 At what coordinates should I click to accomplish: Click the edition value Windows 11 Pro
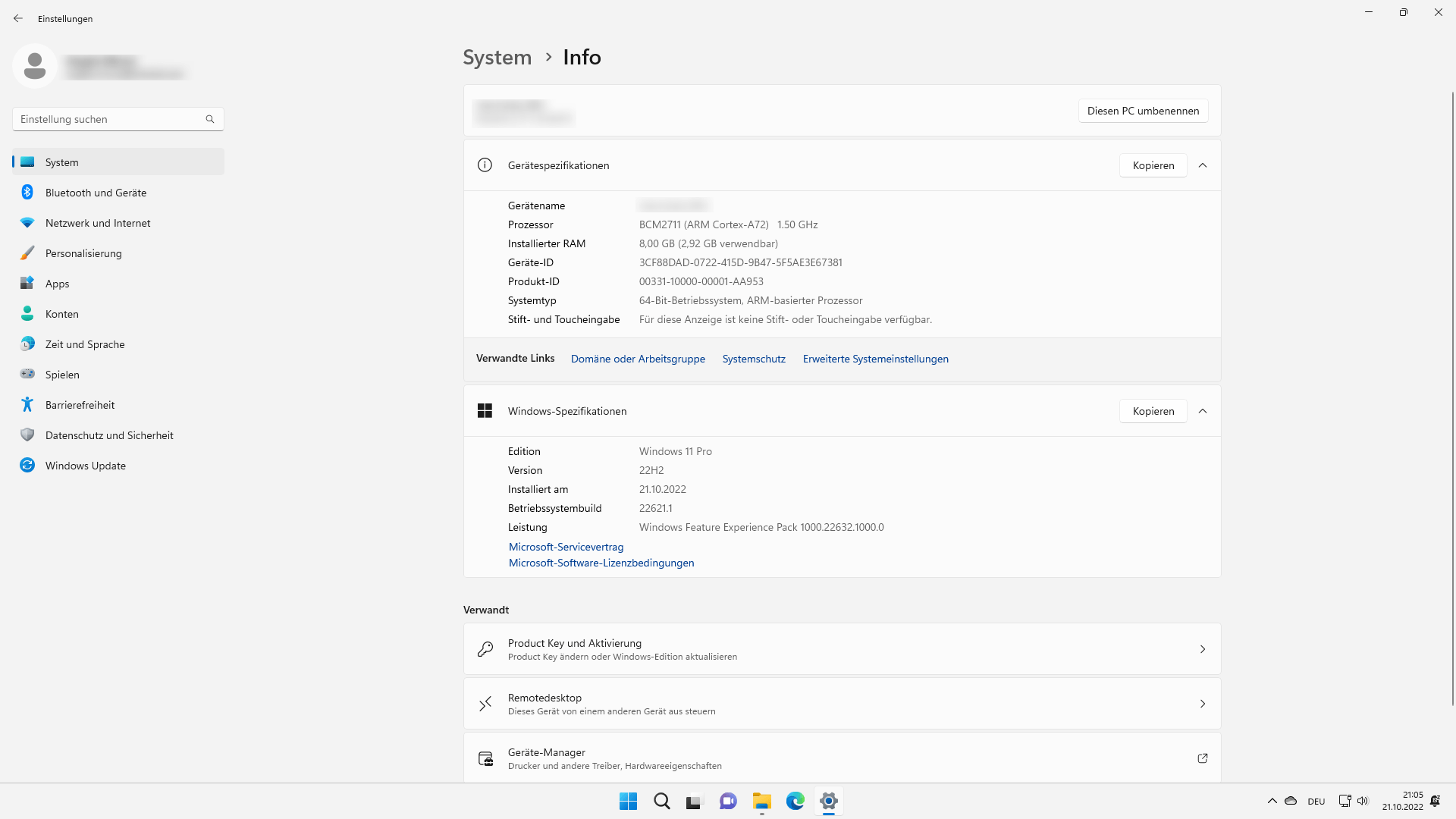coord(675,451)
